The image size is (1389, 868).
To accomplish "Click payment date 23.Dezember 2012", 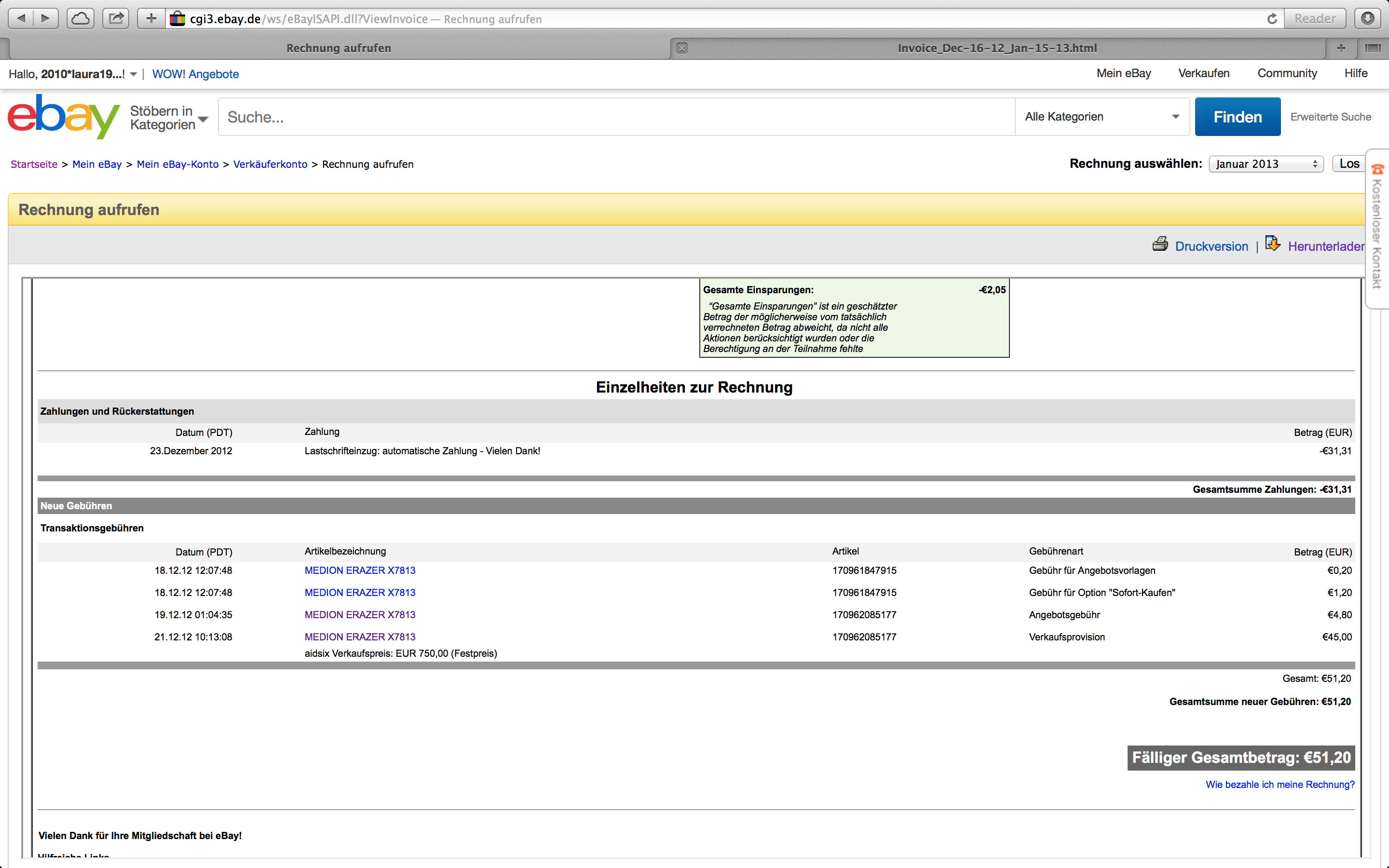I will 191,451.
